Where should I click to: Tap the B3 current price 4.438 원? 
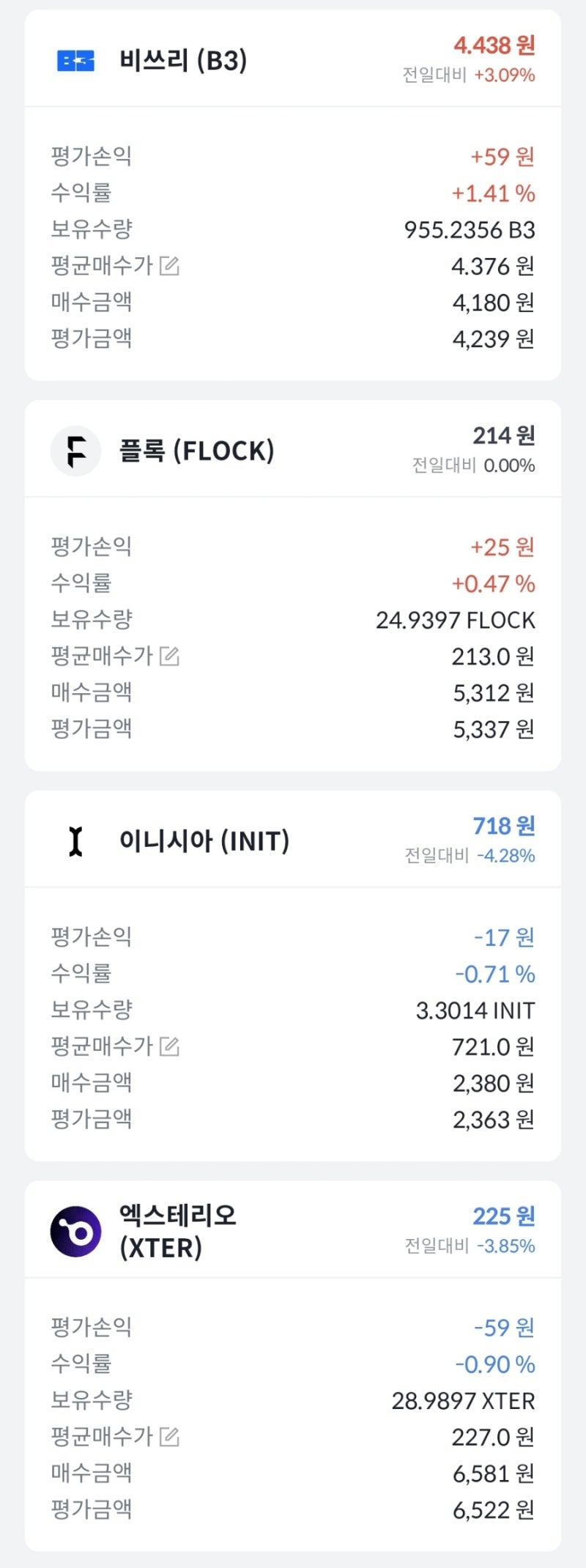pyautogui.click(x=494, y=45)
